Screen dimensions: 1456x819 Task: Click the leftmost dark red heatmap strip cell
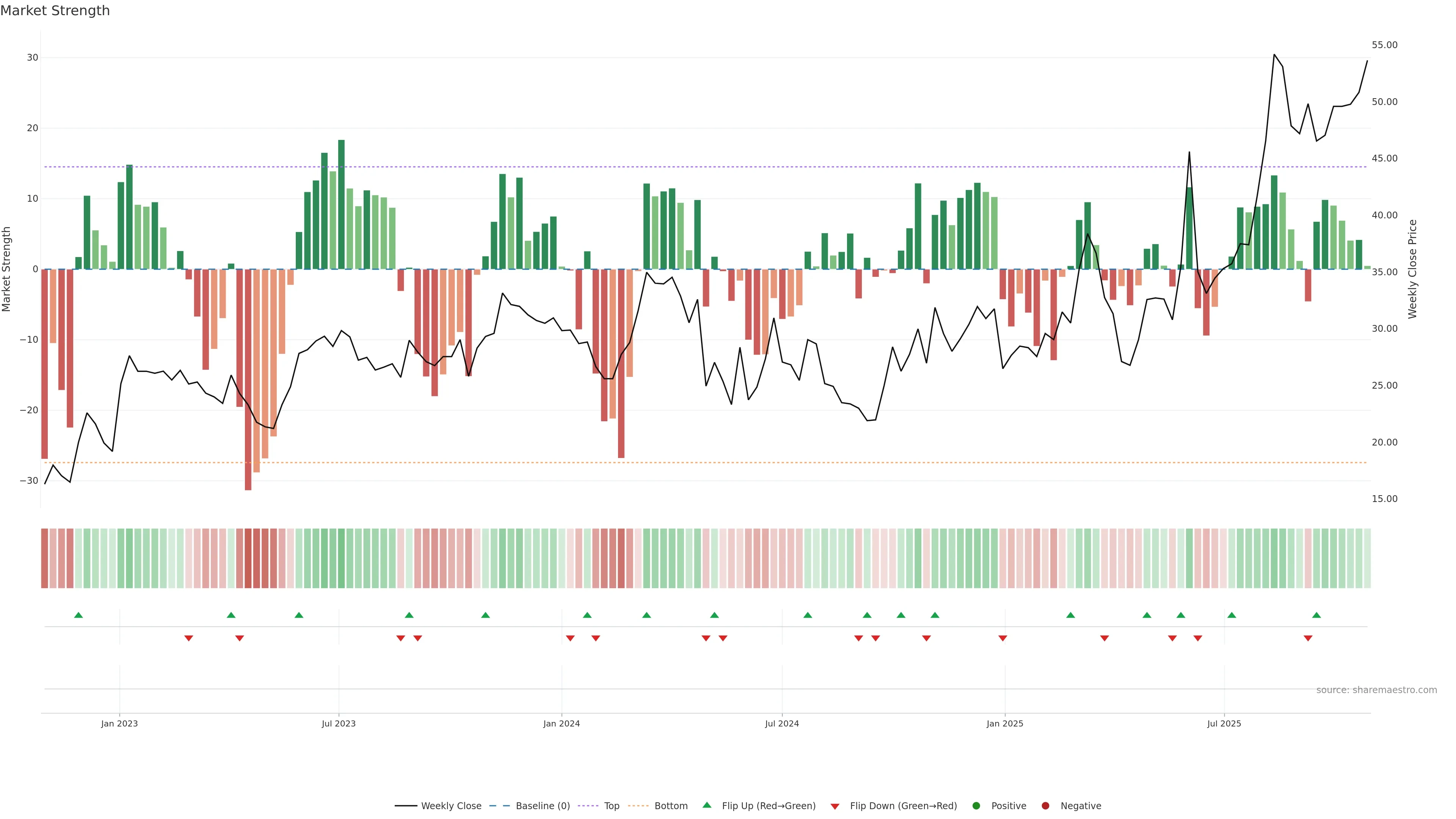point(44,559)
